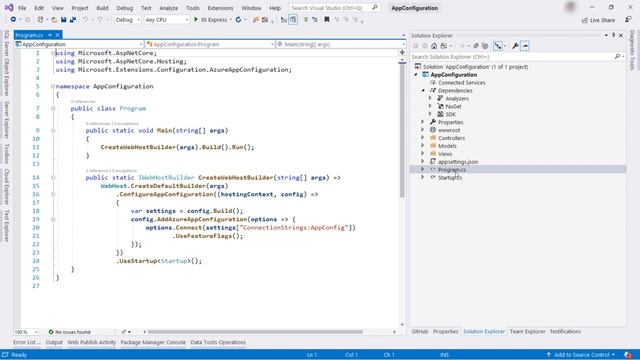The image size is (640, 360).
Task: Expand the Controllers folder node
Action: click(x=423, y=138)
